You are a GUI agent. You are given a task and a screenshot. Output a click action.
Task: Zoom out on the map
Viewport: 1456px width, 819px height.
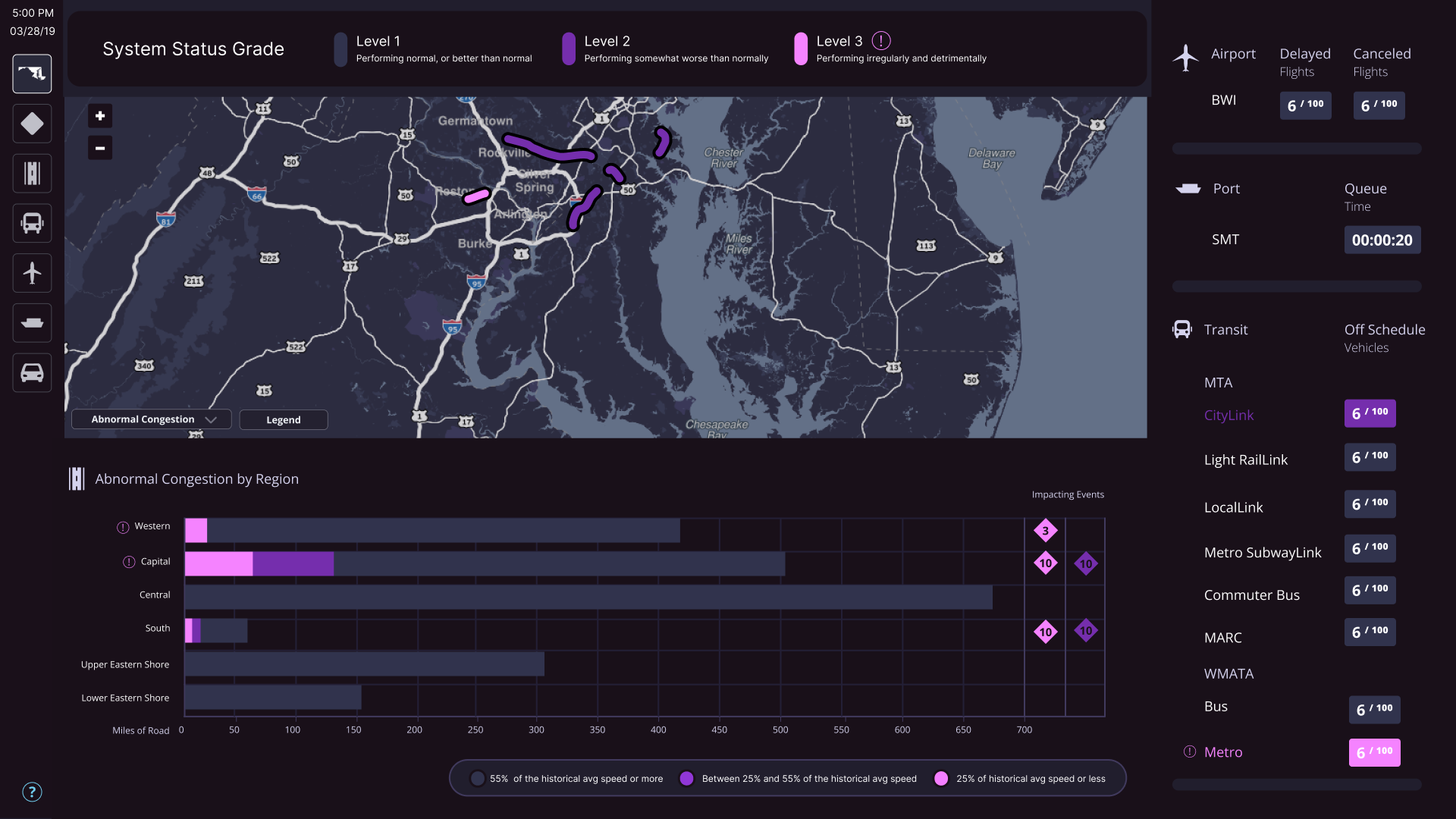(x=100, y=148)
